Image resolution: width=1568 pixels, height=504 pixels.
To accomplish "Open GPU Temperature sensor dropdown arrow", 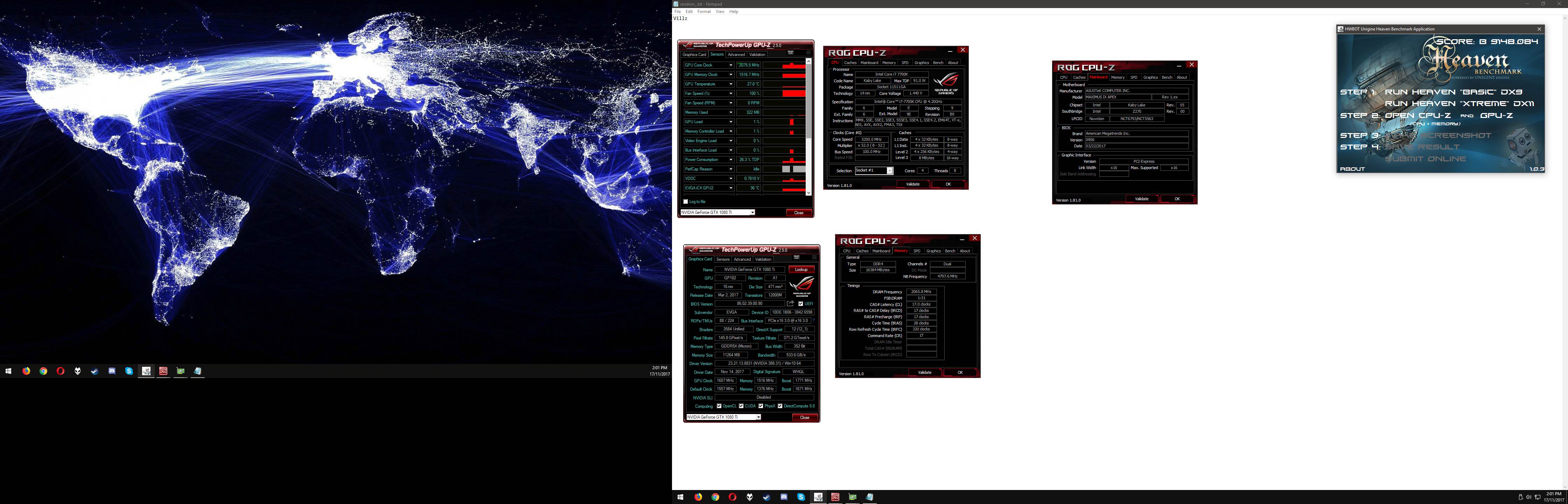I will pos(730,84).
